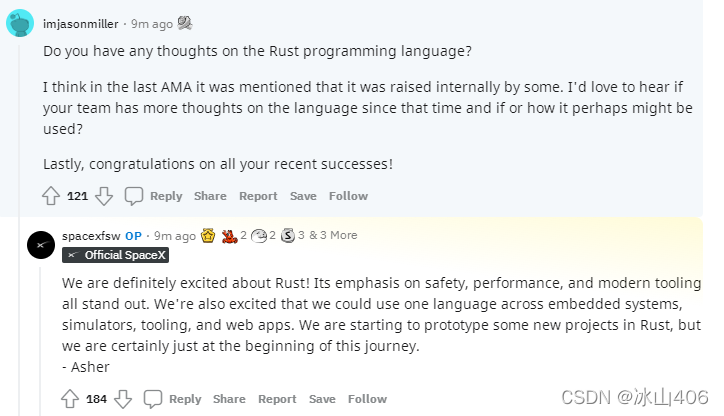Click the gold award on spacexfsw's reply
724x416 pixels.
point(208,236)
